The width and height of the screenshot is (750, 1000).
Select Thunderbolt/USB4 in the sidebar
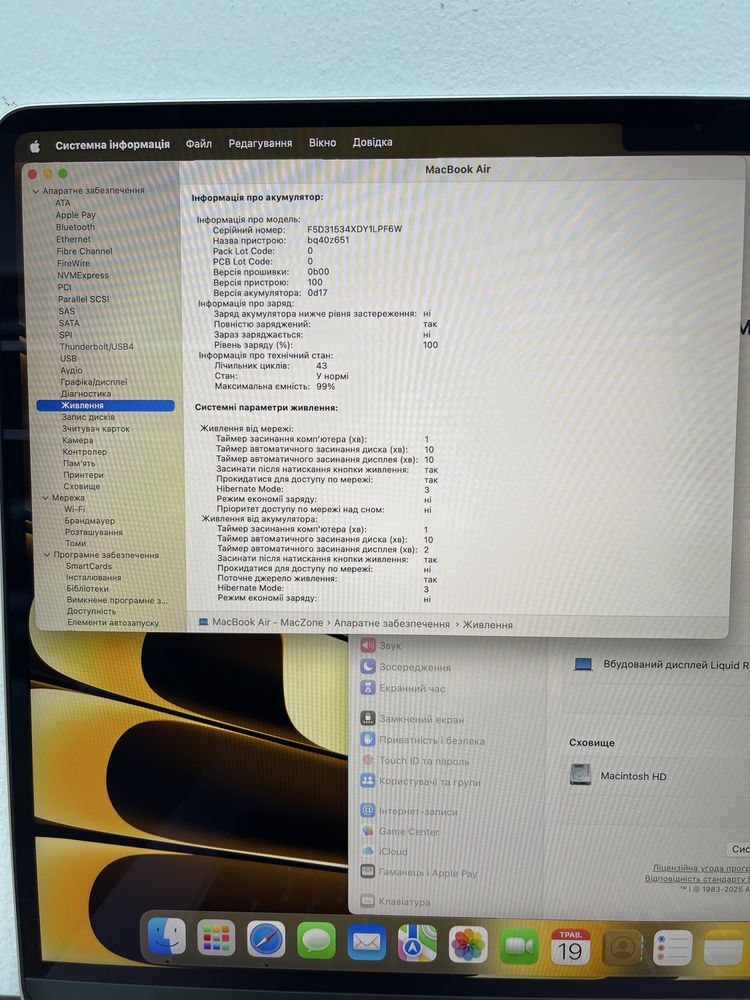(96, 346)
